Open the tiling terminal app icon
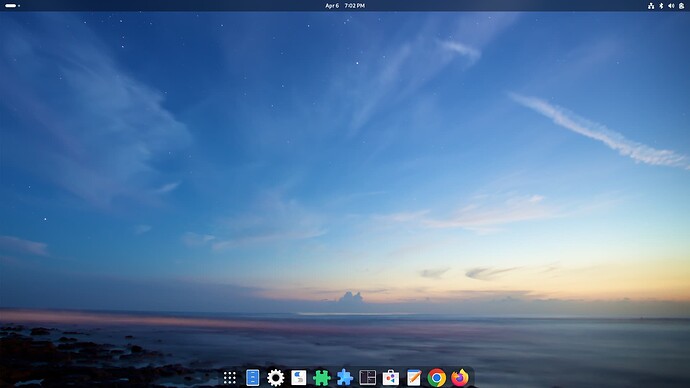Viewport: 690px width, 388px height. click(x=367, y=377)
